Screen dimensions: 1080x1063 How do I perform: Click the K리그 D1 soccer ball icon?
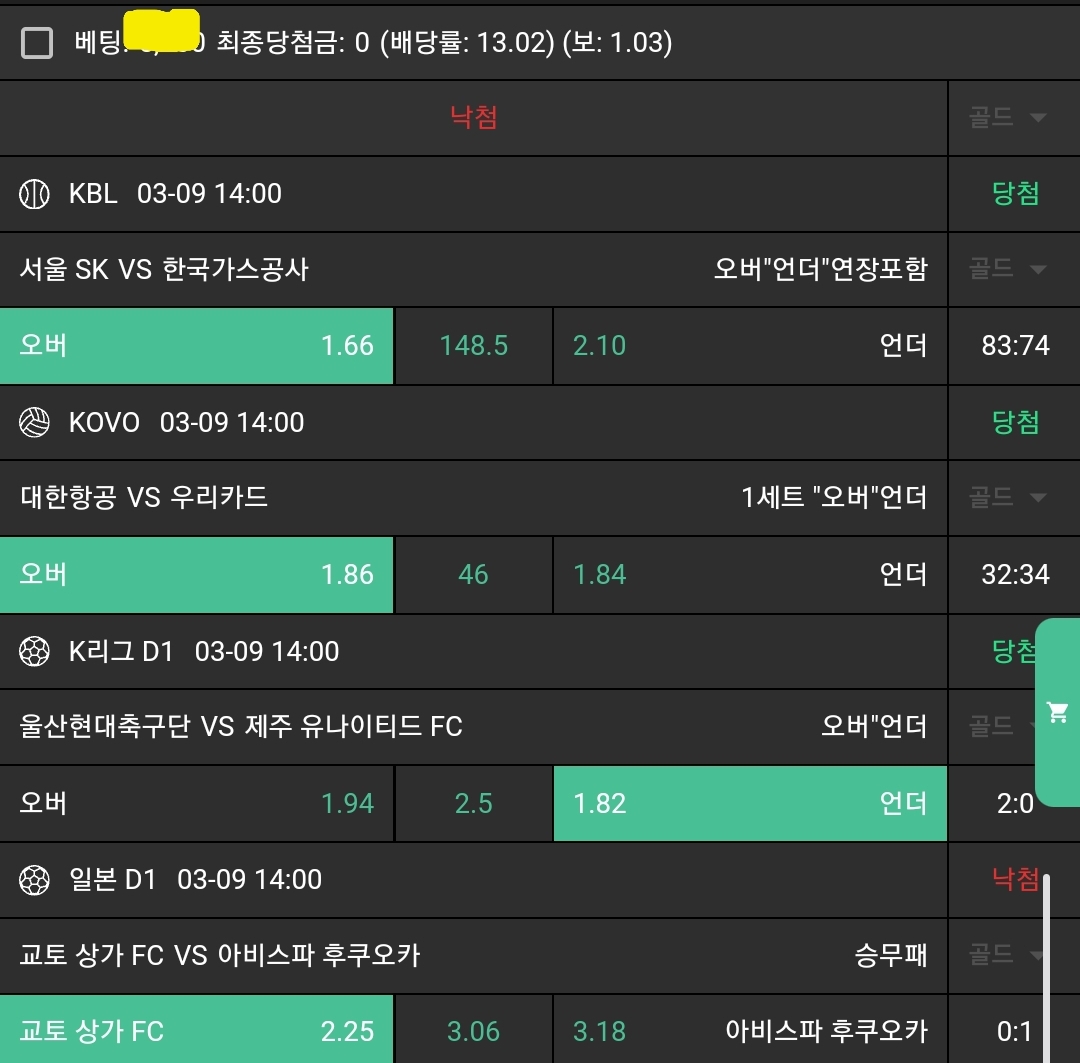[34, 652]
